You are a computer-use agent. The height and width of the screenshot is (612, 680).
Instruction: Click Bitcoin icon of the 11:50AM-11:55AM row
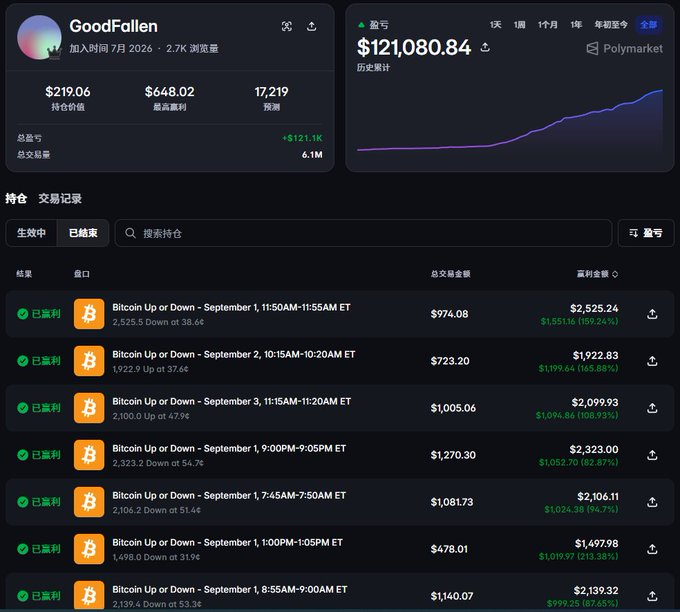point(89,314)
